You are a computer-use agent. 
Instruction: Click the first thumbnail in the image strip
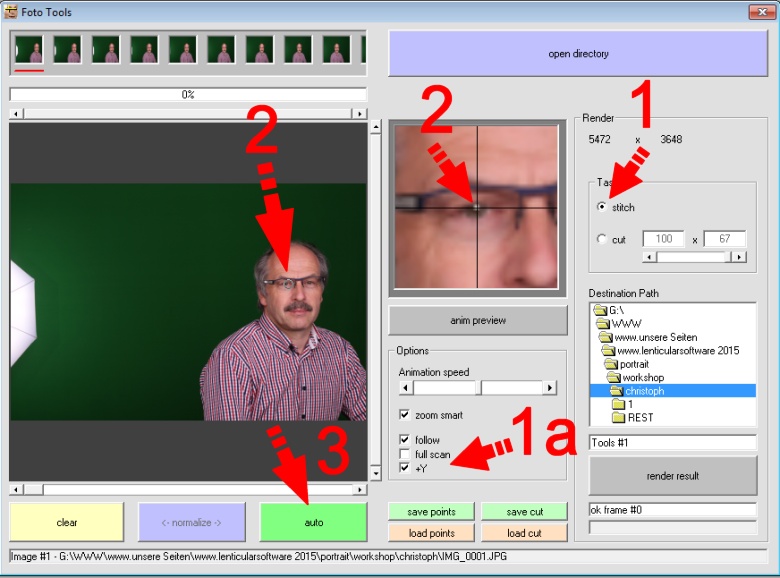click(x=28, y=49)
